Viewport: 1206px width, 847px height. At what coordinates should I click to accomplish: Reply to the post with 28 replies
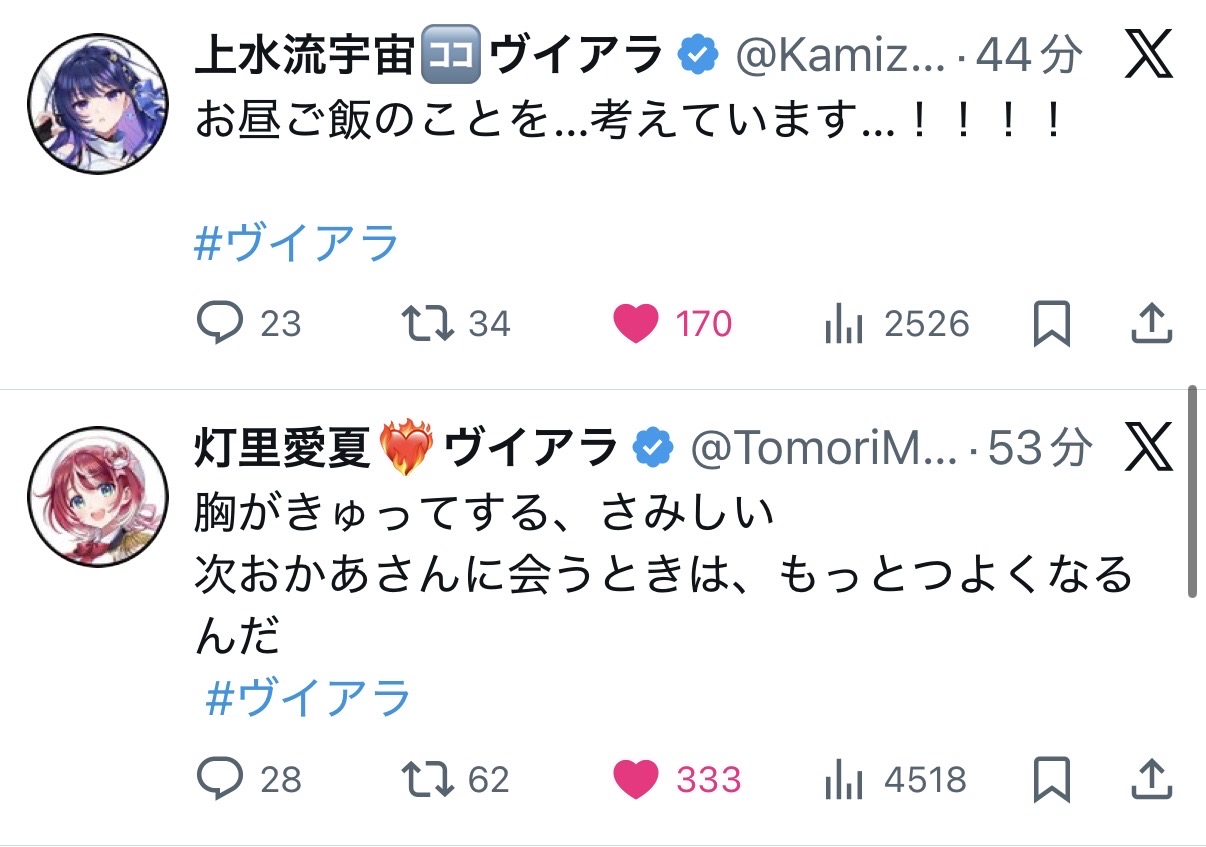point(219,779)
